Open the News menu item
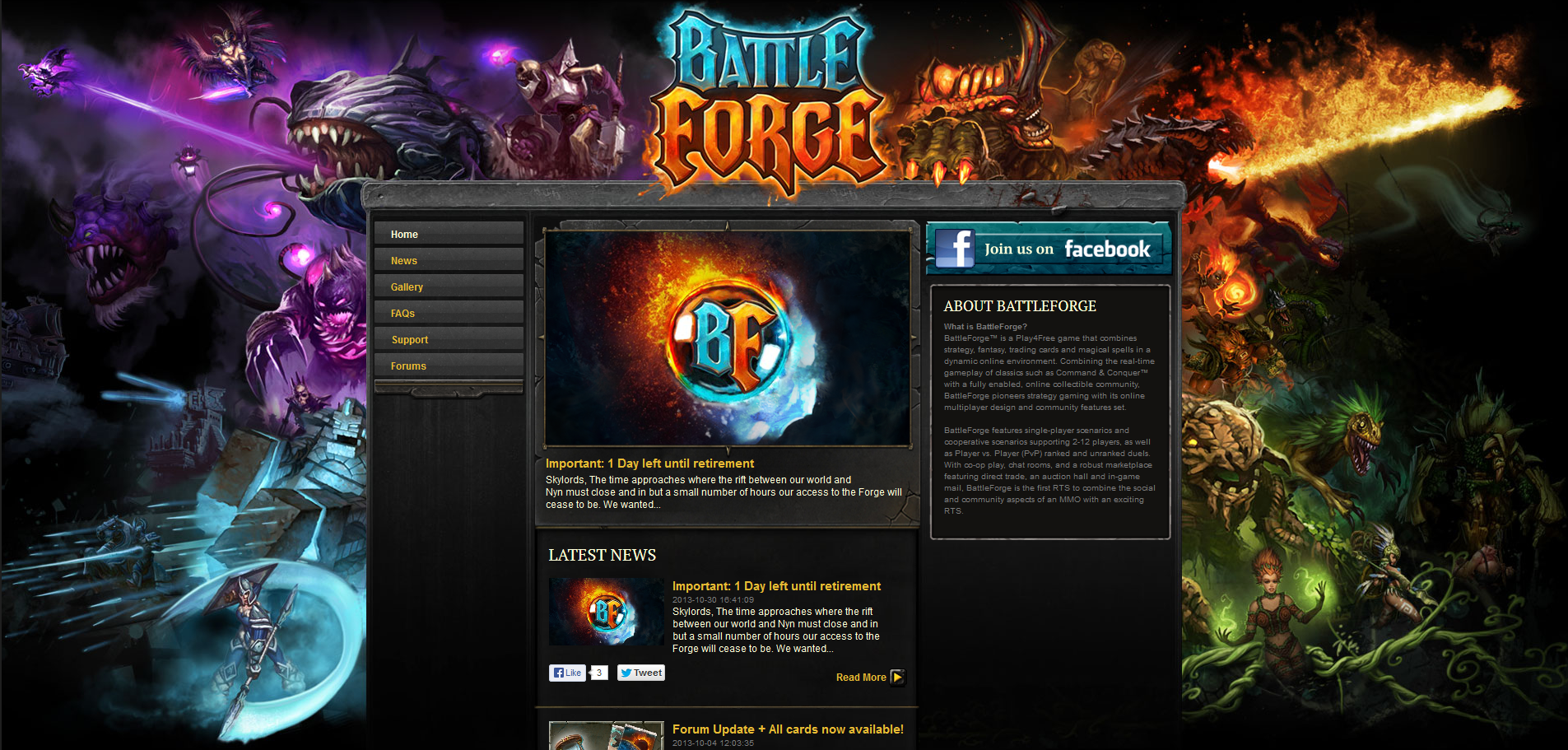The height and width of the screenshot is (750, 1568). pyautogui.click(x=449, y=260)
